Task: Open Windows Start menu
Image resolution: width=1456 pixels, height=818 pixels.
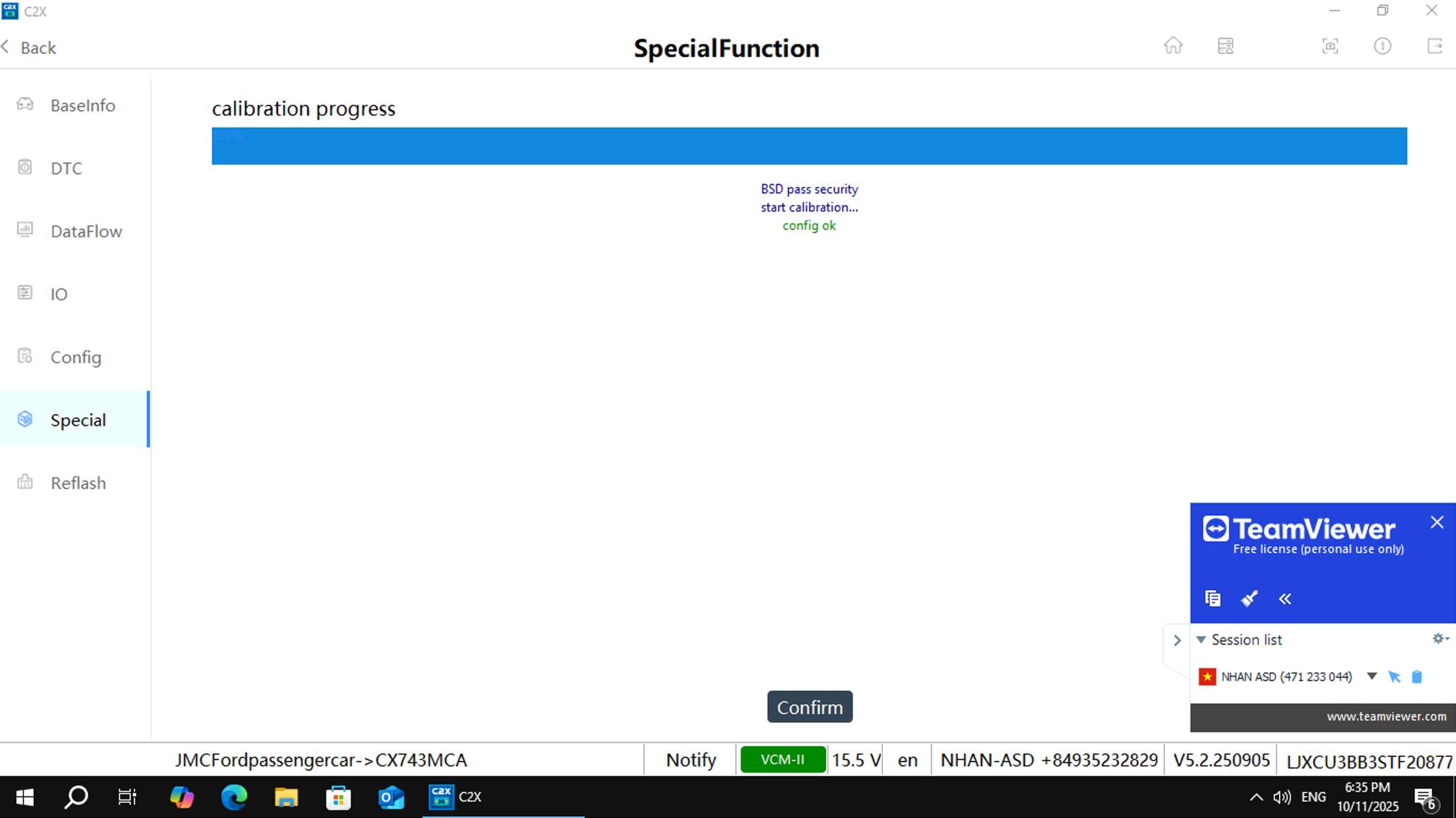Action: 24,797
